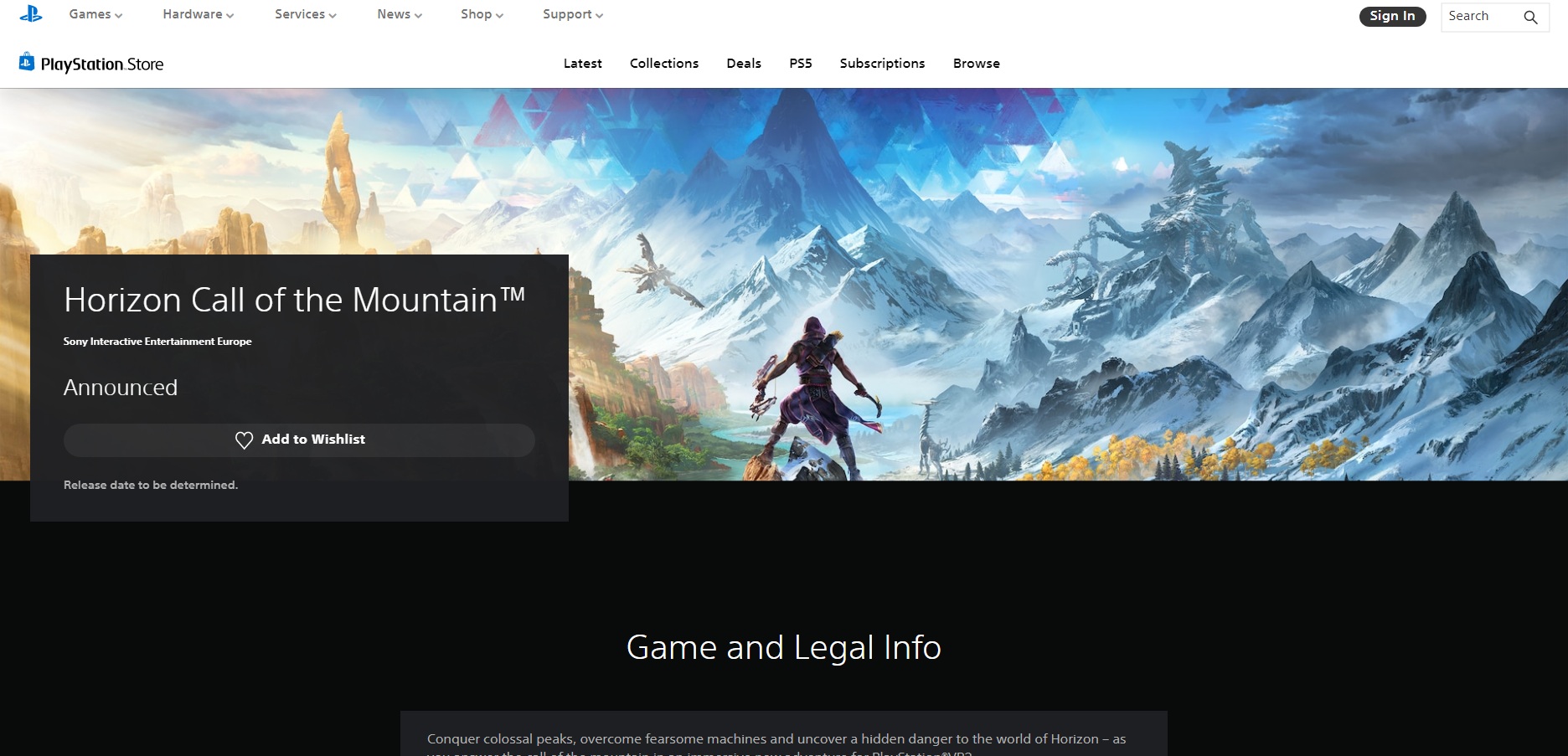Image resolution: width=1568 pixels, height=756 pixels.
Task: Add Horizon Call of the Mountain to Wishlist
Action: pos(299,440)
